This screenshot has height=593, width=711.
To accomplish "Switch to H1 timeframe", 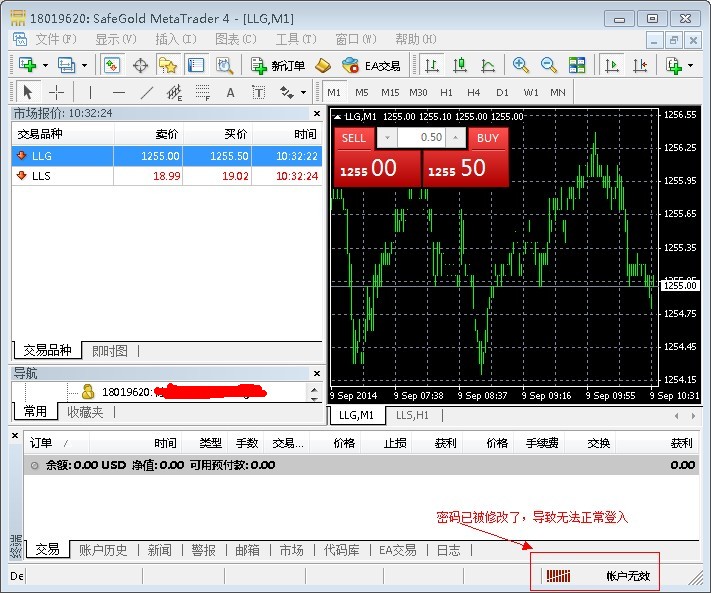I will click(x=446, y=92).
